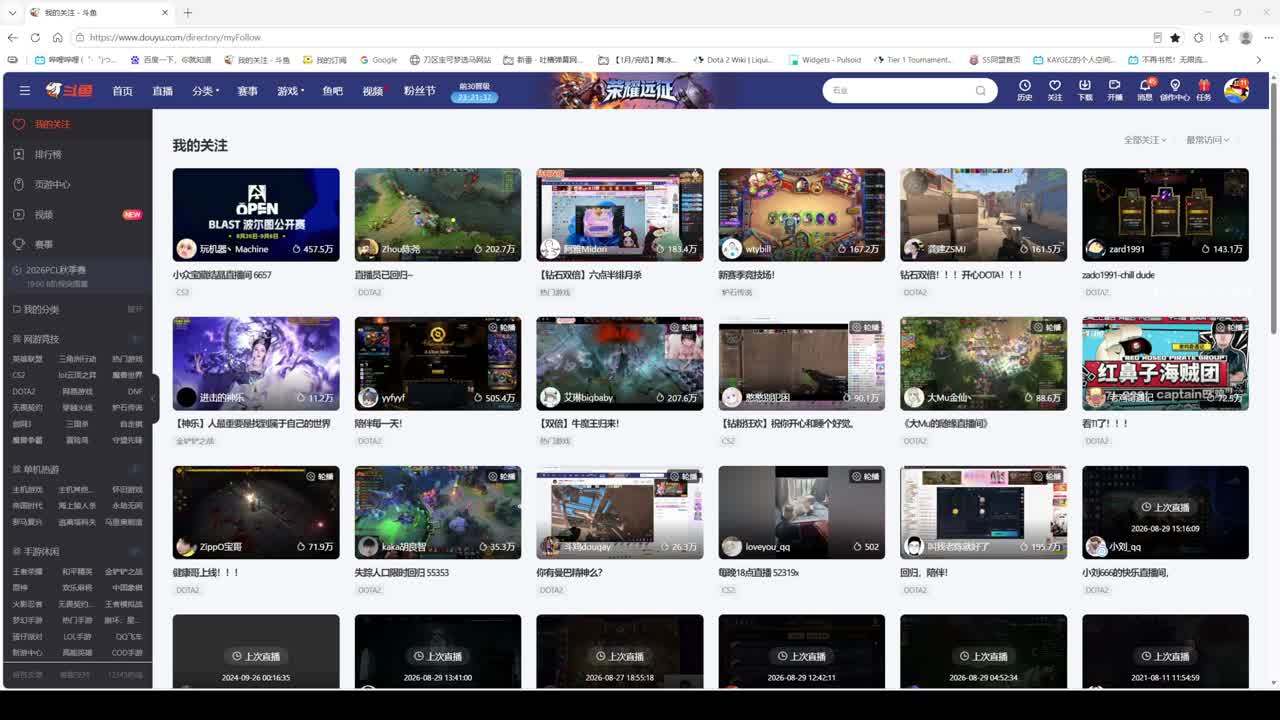Image resolution: width=1280 pixels, height=720 pixels.
Task: Click the 下载 download icon
Action: 1085,90
